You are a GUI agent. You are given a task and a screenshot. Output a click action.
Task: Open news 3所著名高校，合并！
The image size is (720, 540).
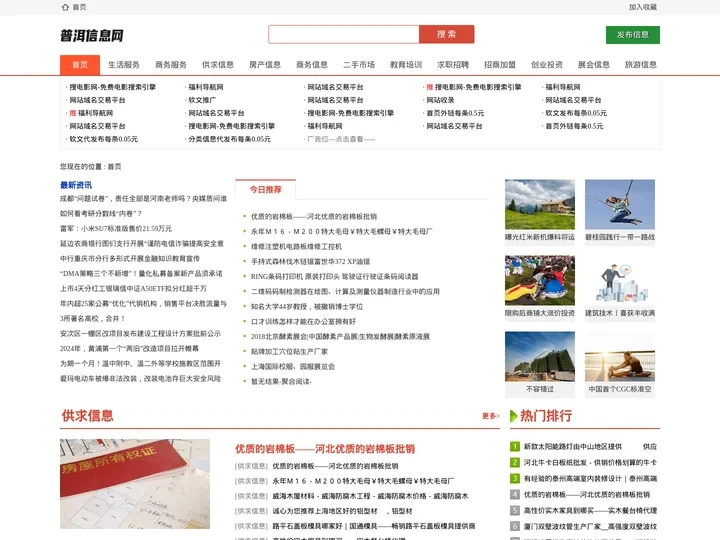point(93,319)
